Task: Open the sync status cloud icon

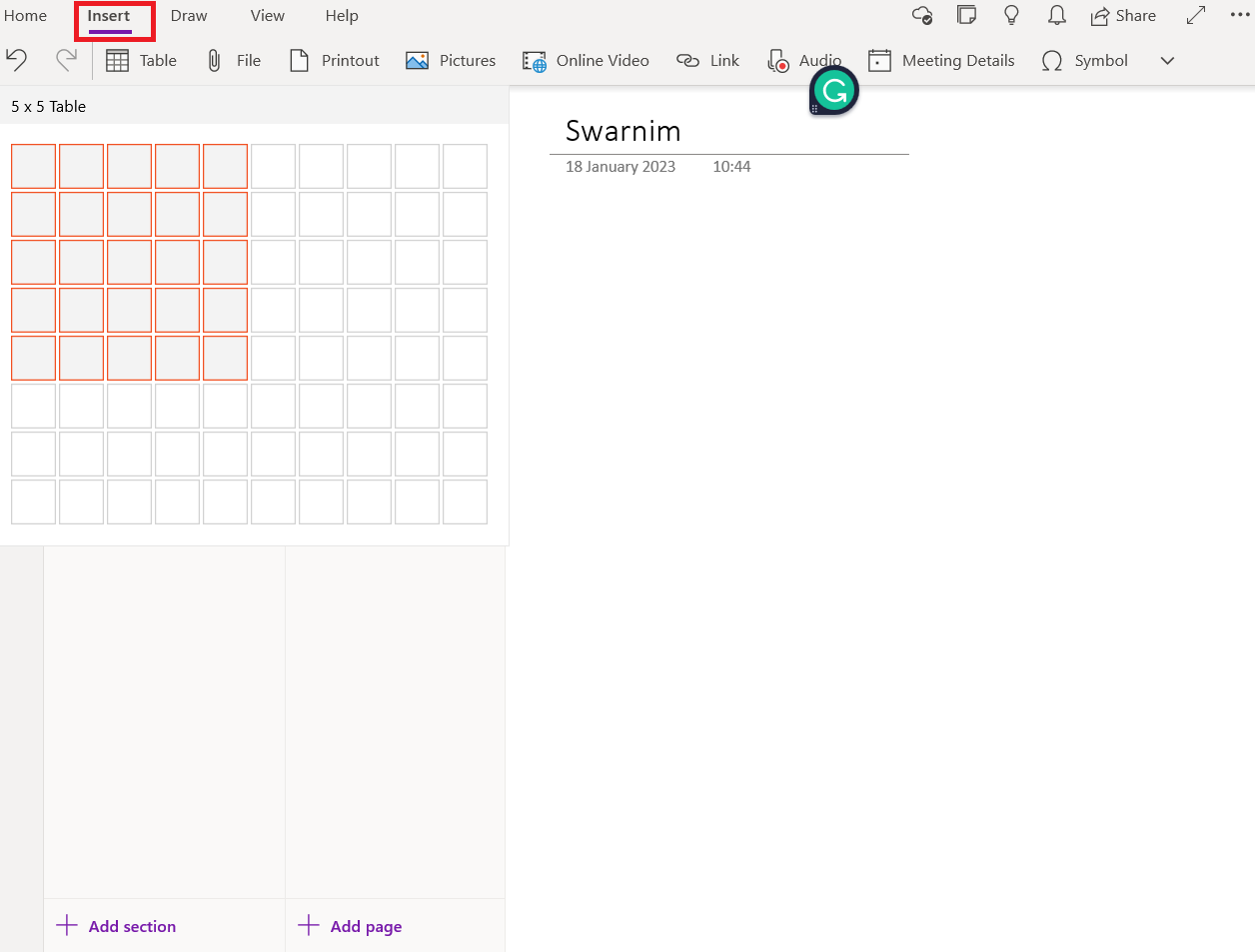Action: 922,15
